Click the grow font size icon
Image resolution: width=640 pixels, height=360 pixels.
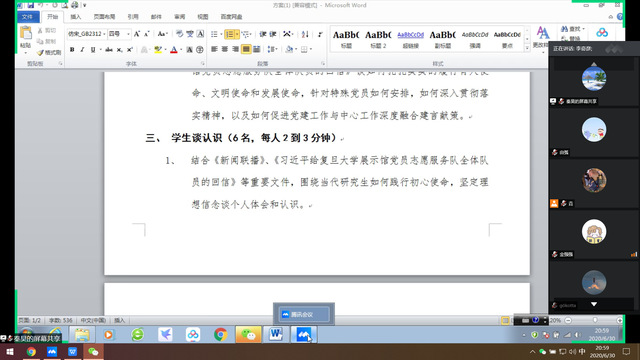click(x=137, y=34)
